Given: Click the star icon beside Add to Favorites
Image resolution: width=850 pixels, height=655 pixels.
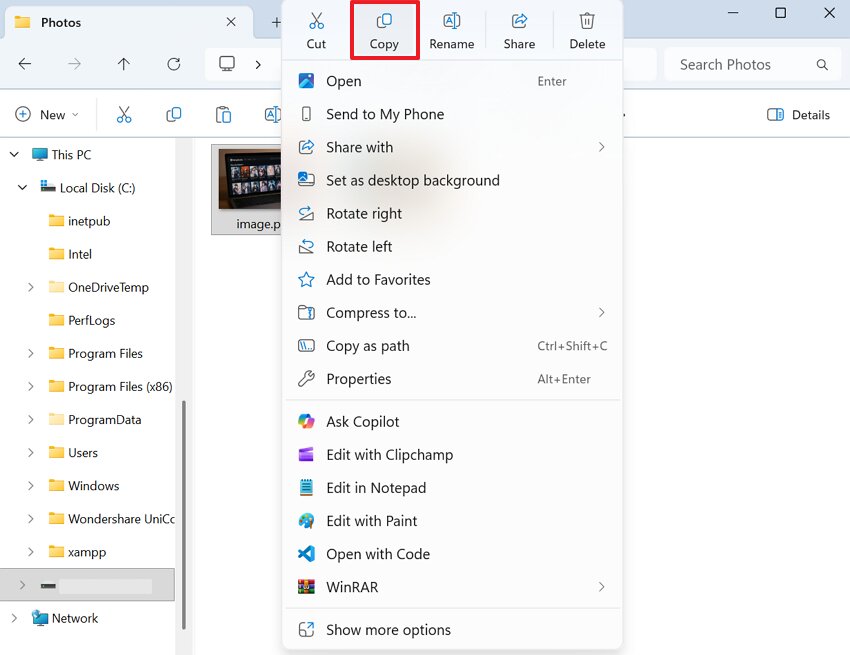Looking at the screenshot, I should click(x=306, y=280).
